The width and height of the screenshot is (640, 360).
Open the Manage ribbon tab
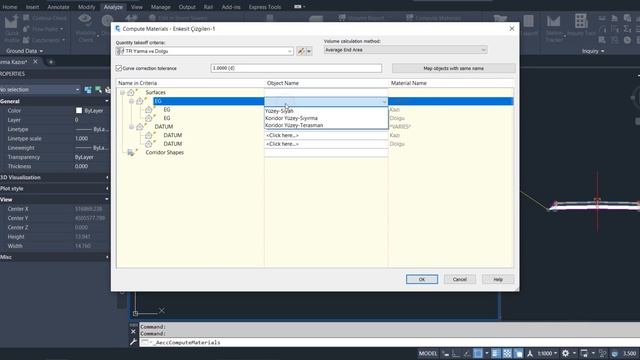[x=161, y=7]
